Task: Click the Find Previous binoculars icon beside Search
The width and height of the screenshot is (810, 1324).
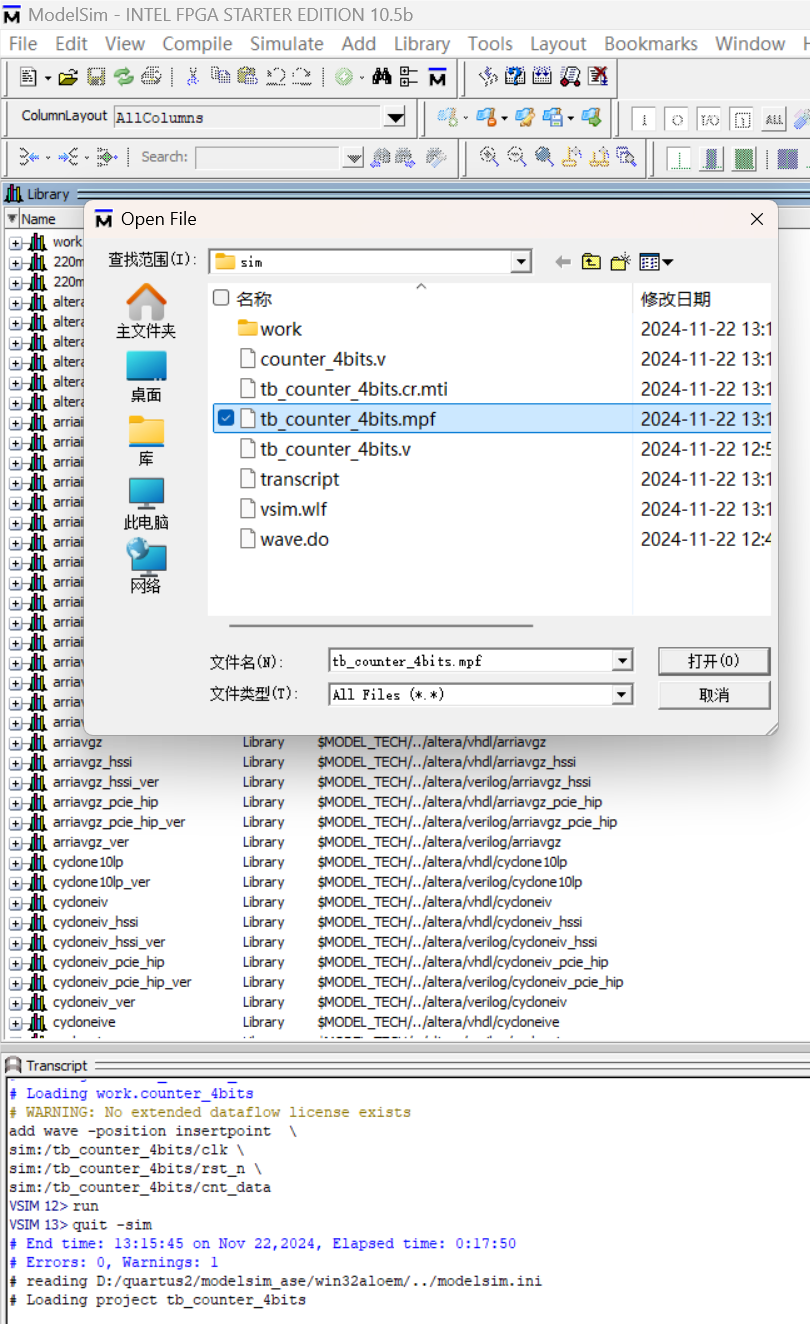Action: (380, 157)
